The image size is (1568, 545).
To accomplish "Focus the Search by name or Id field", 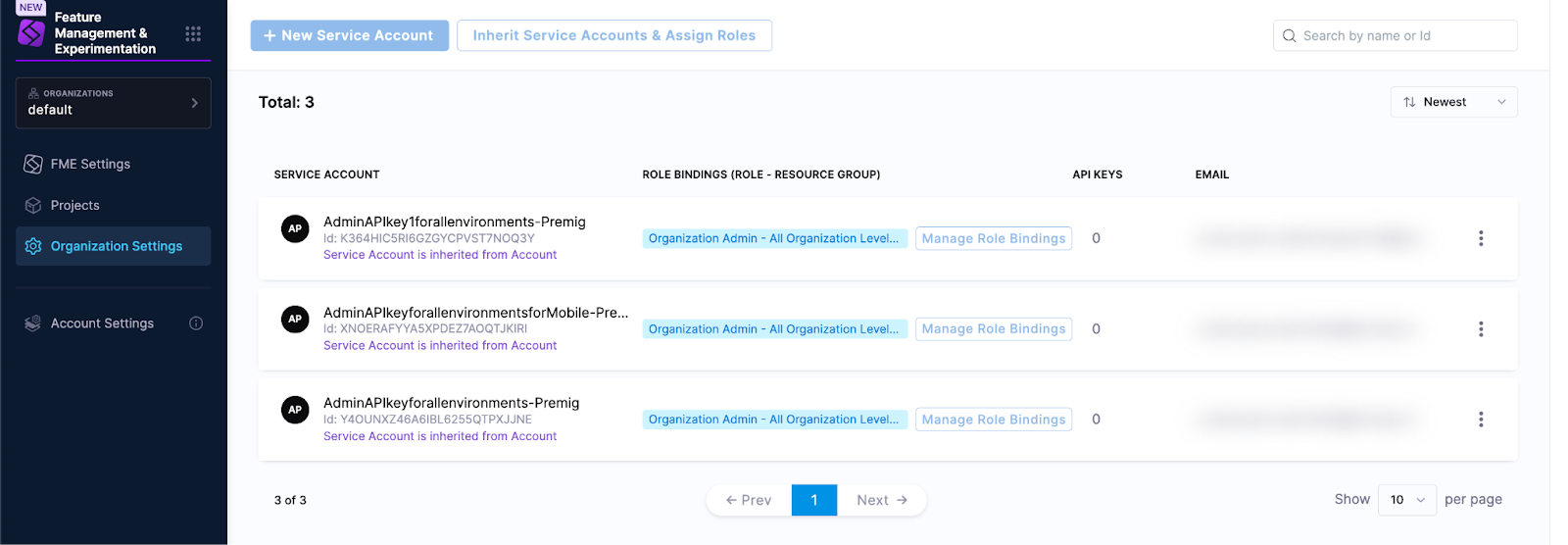I will coord(1401,36).
